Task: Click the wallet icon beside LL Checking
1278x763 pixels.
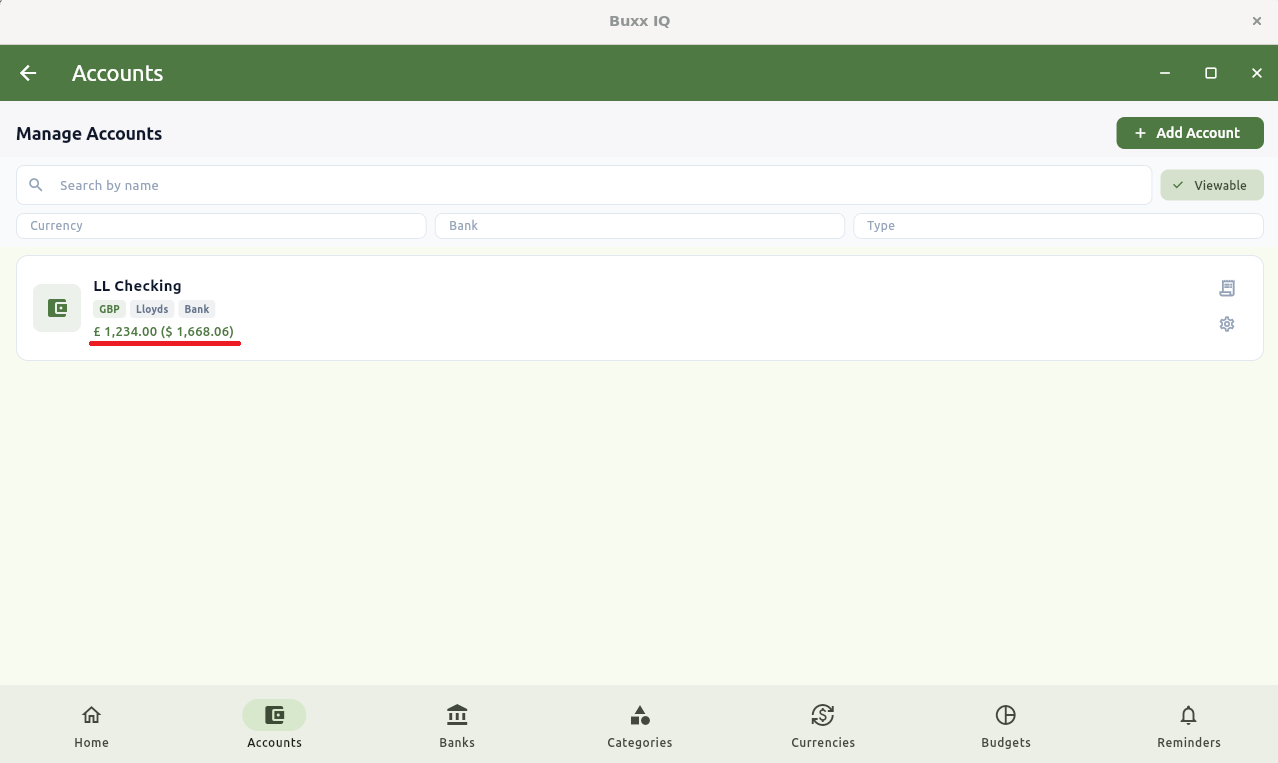Action: pos(57,308)
